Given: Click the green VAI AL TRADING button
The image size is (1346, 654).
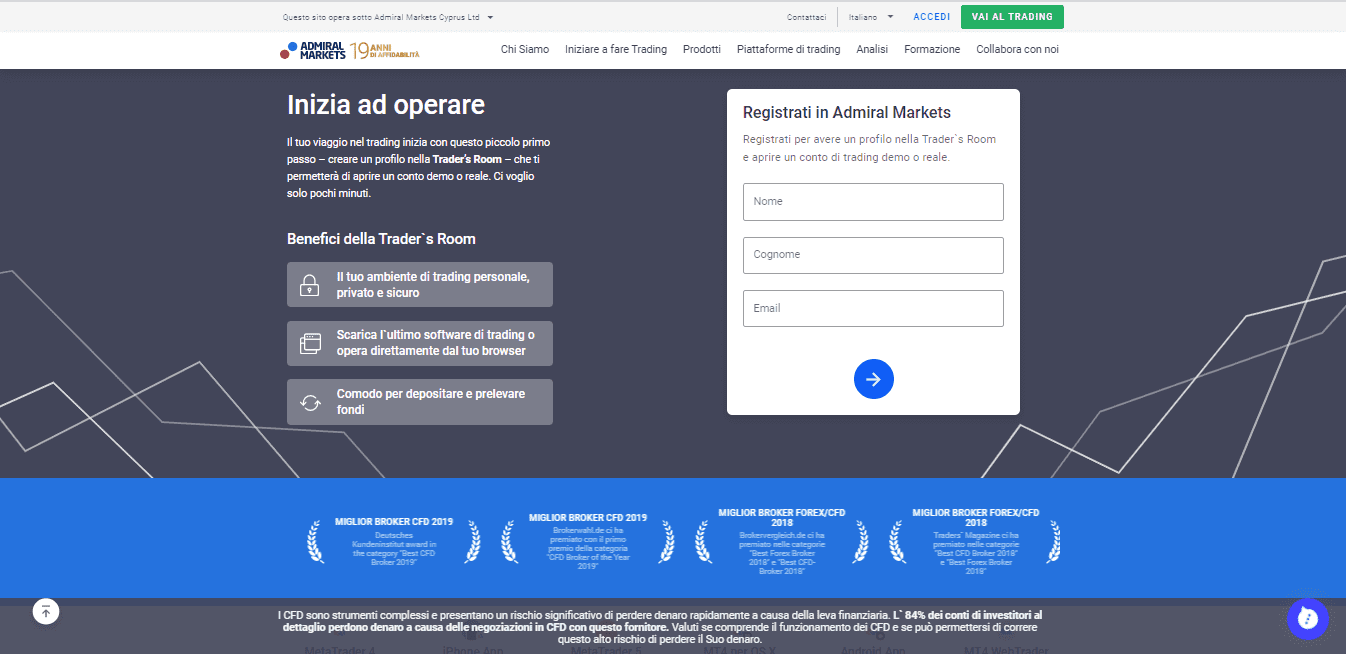Looking at the screenshot, I should pyautogui.click(x=1012, y=17).
